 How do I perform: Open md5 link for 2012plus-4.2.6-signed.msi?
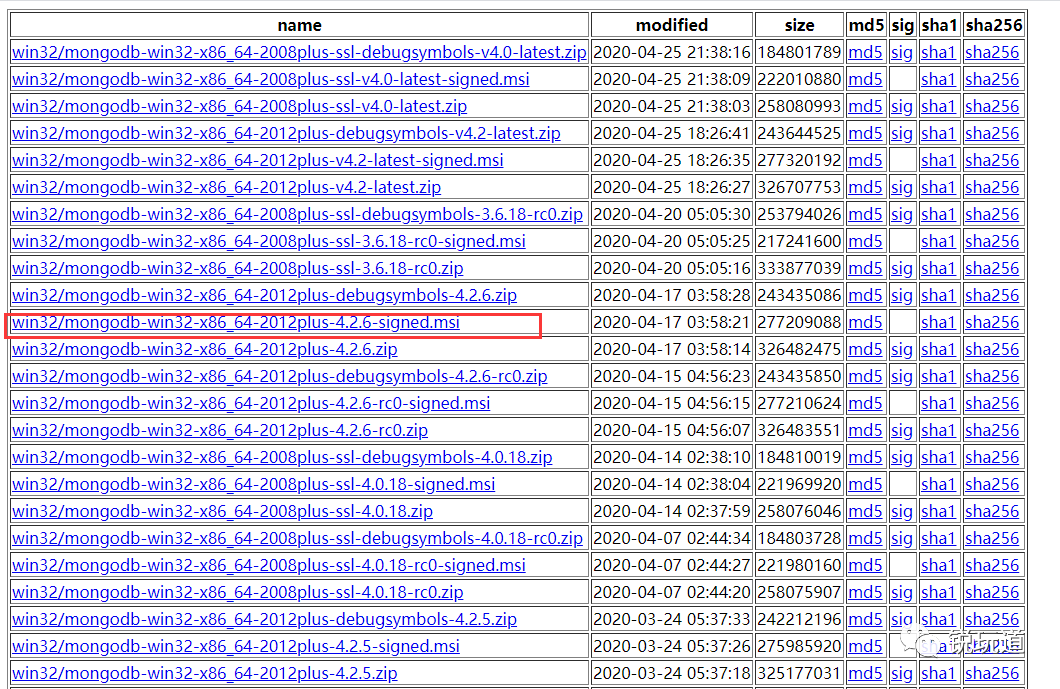(x=865, y=323)
